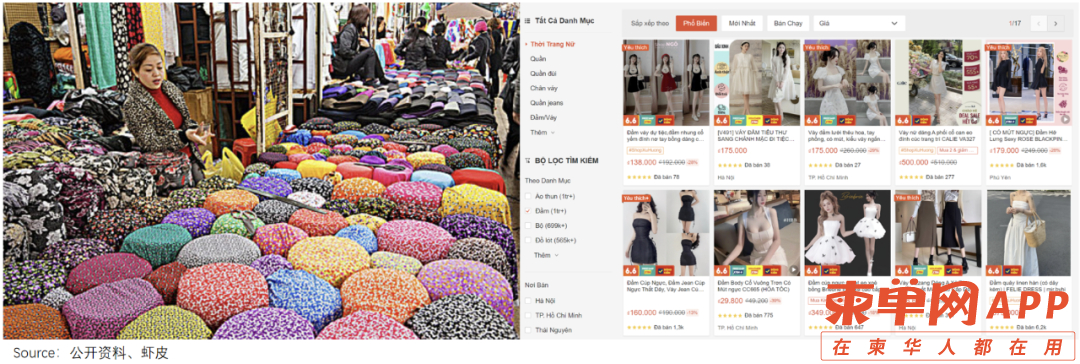This screenshot has height=364, width=1080.
Task: Go to the next results page arrow
Action: tap(1056, 23)
